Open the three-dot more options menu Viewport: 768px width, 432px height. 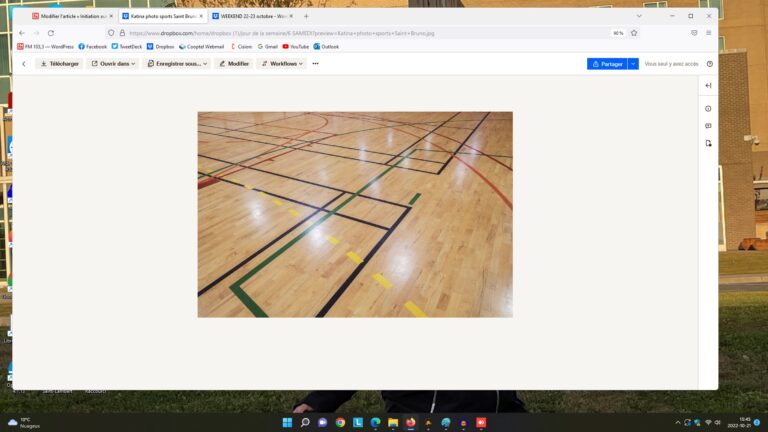(315, 64)
